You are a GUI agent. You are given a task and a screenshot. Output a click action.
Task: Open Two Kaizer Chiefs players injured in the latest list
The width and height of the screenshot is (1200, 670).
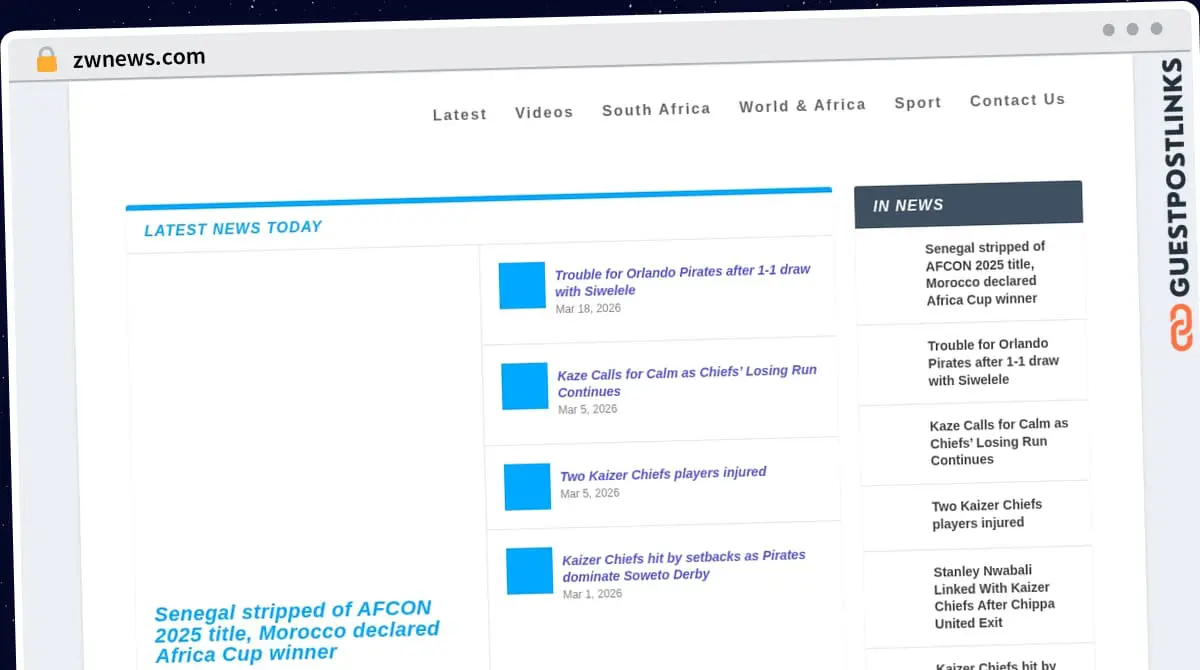(663, 473)
